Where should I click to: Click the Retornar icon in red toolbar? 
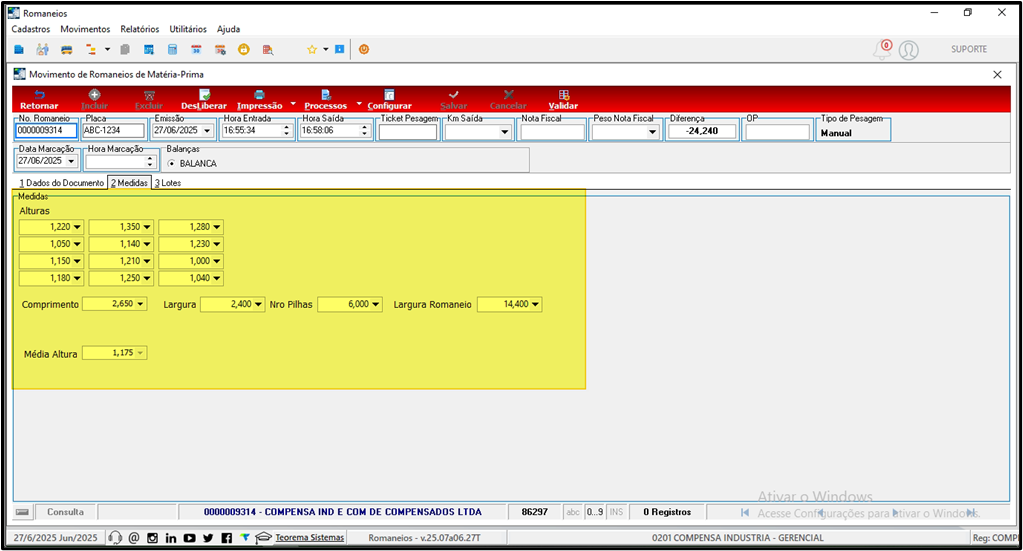[39, 95]
